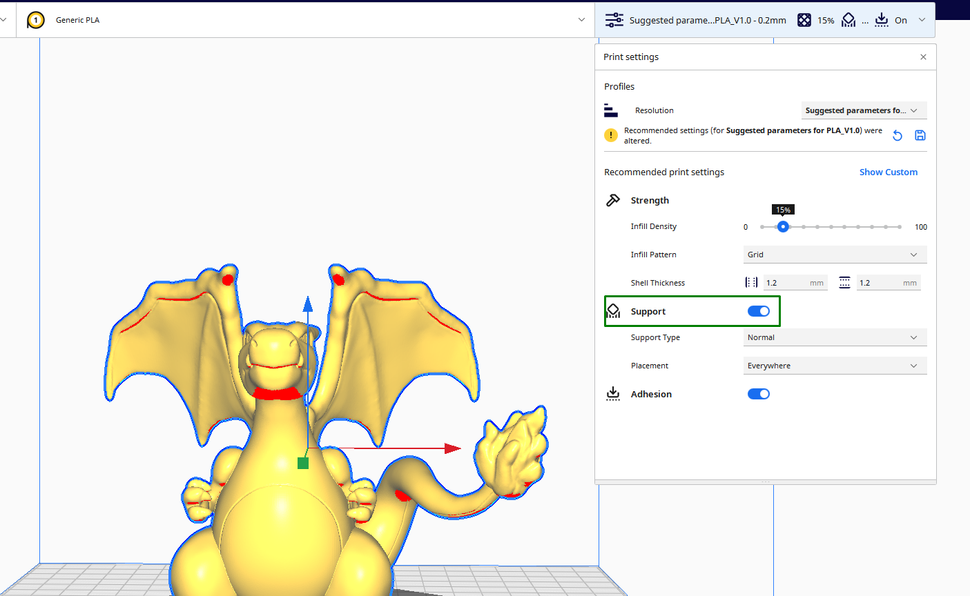Click the Show Custom link
Viewport: 970px width, 596px height.
[888, 171]
